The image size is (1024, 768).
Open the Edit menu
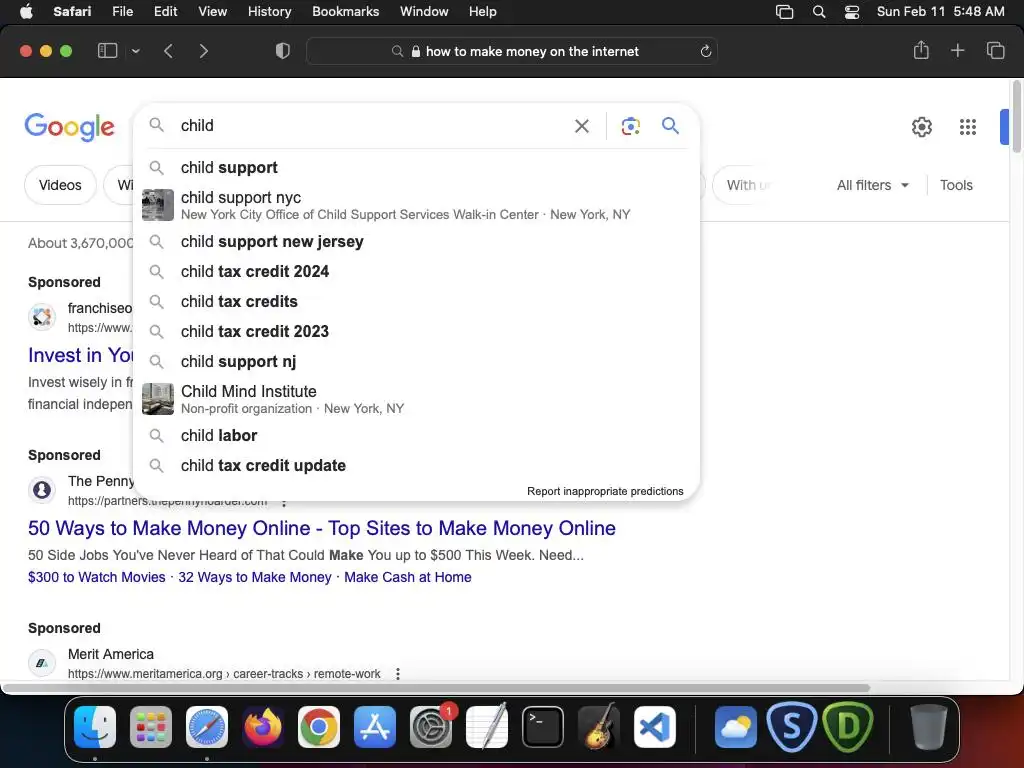click(x=165, y=12)
